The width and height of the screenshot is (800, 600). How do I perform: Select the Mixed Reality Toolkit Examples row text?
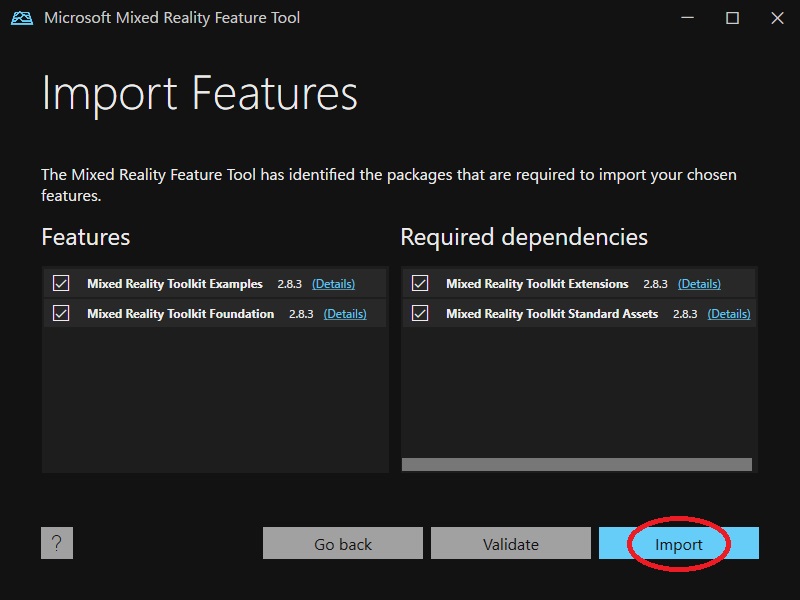pyautogui.click(x=174, y=284)
